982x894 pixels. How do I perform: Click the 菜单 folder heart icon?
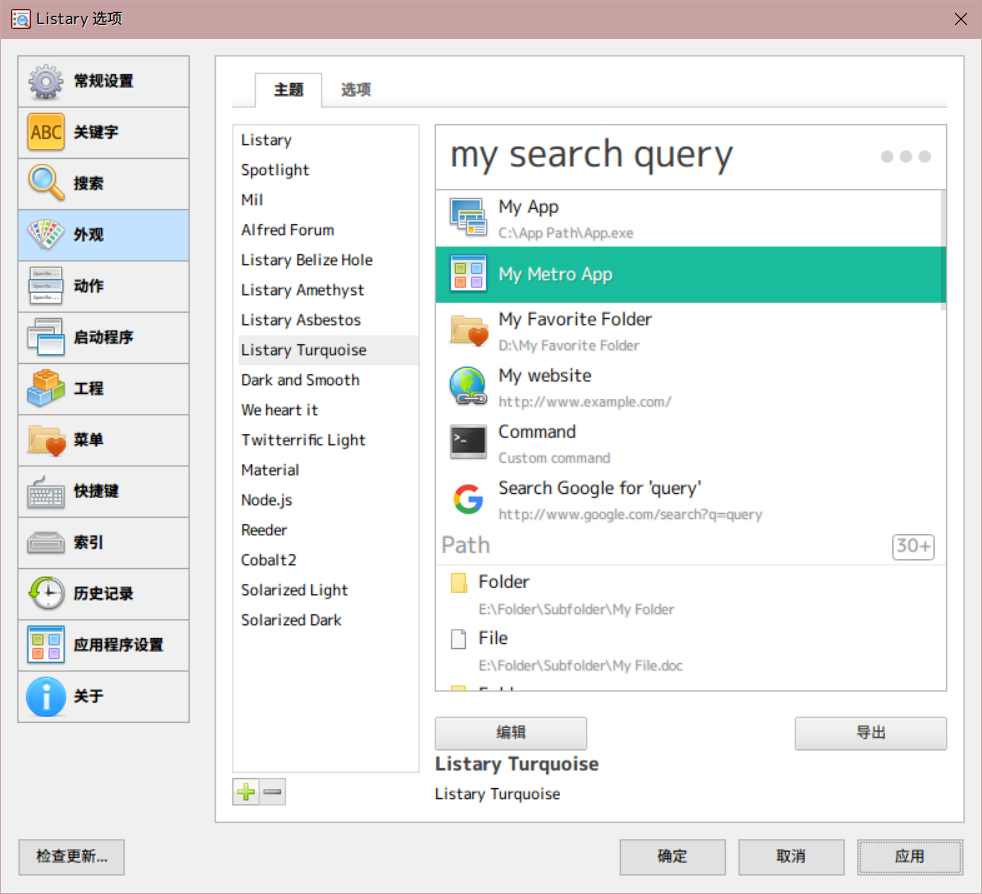(47, 440)
